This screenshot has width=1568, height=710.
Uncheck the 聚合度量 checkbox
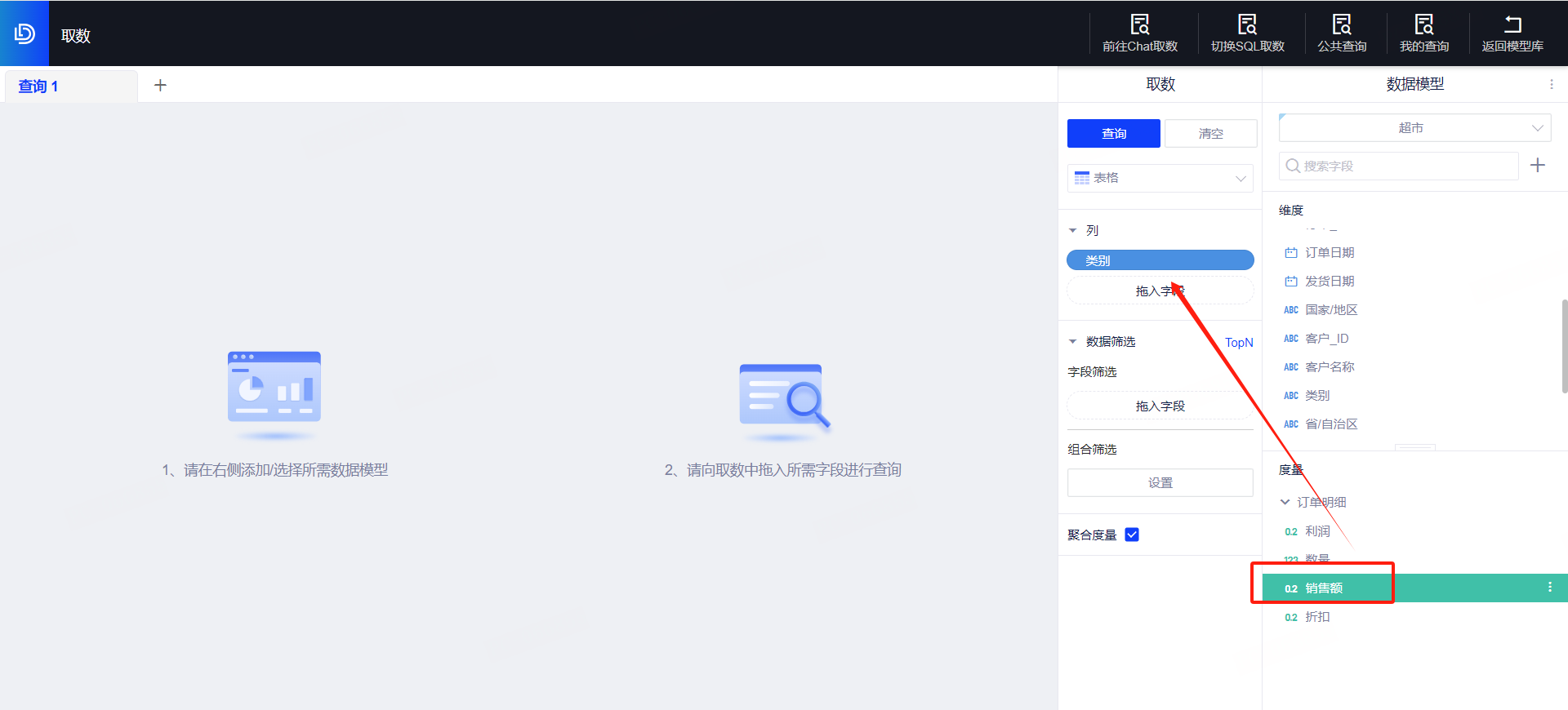[x=1132, y=535]
